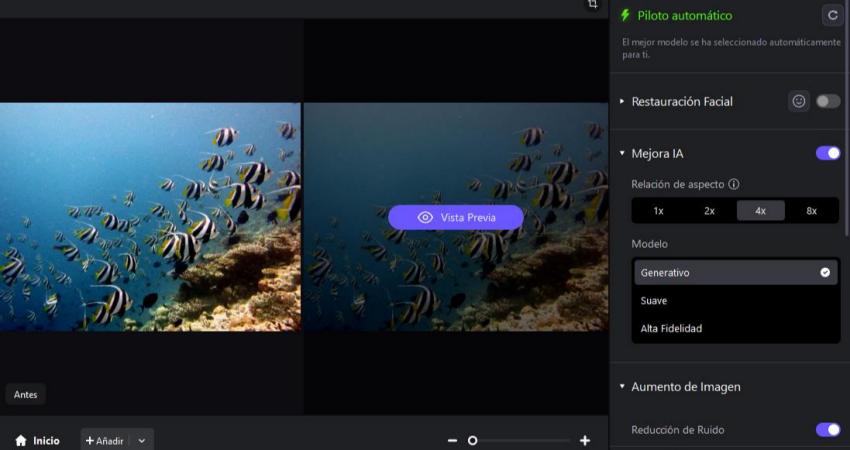Click the green lightning Piloto automático icon

[625, 16]
